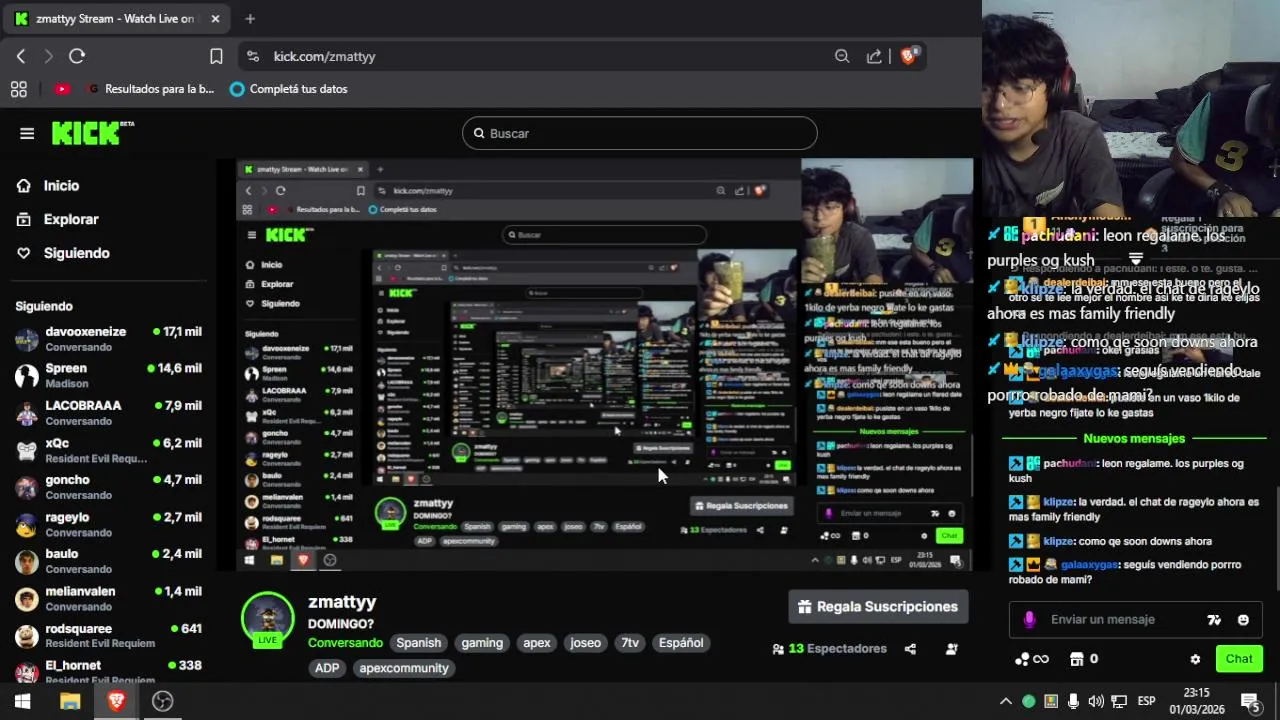Viewport: 1280px width, 720px height.
Task: Bookmark this page with the bookmark icon
Action: 216,57
